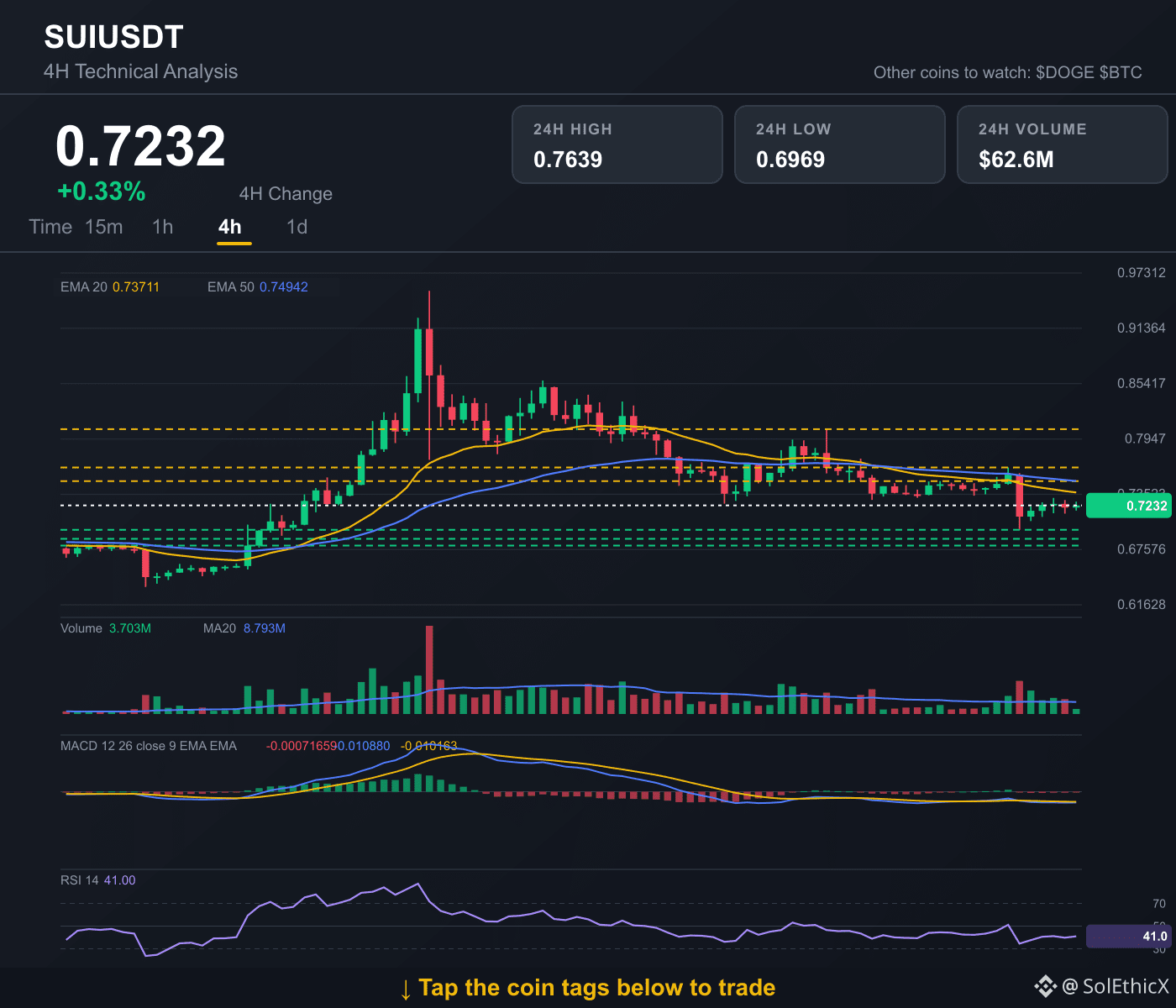This screenshot has width=1176, height=1008.
Task: Click the EMA 20 value 0.73711
Action: click(136, 287)
